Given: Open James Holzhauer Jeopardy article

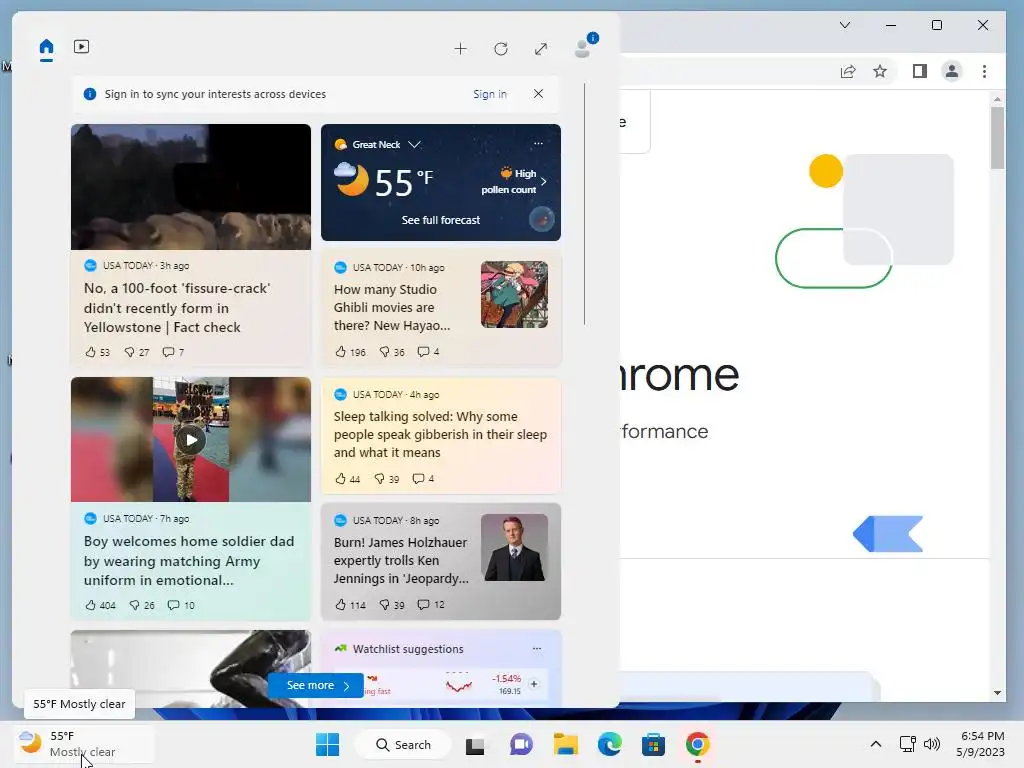Looking at the screenshot, I should click(x=401, y=560).
